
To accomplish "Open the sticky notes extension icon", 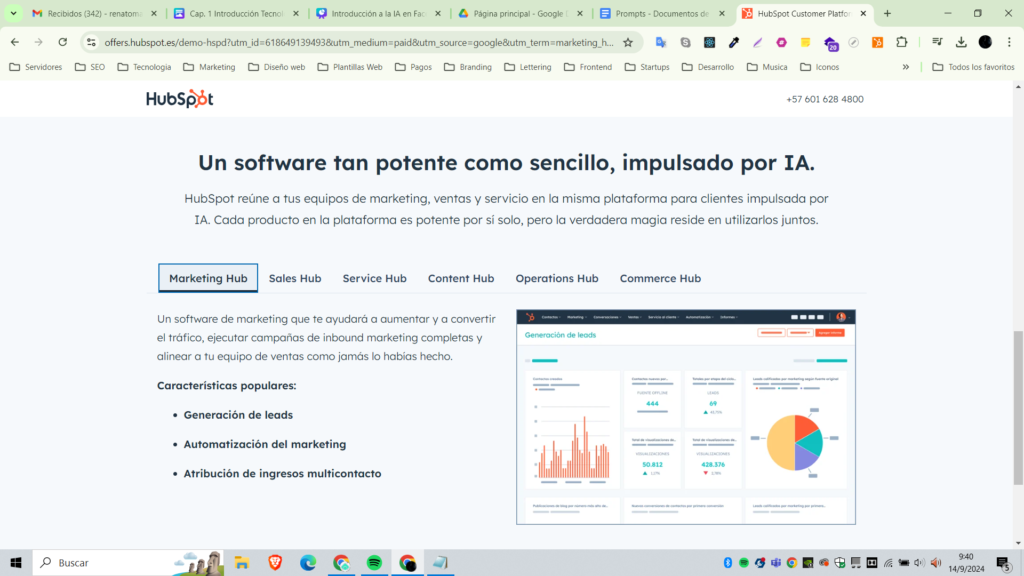I will 806,42.
